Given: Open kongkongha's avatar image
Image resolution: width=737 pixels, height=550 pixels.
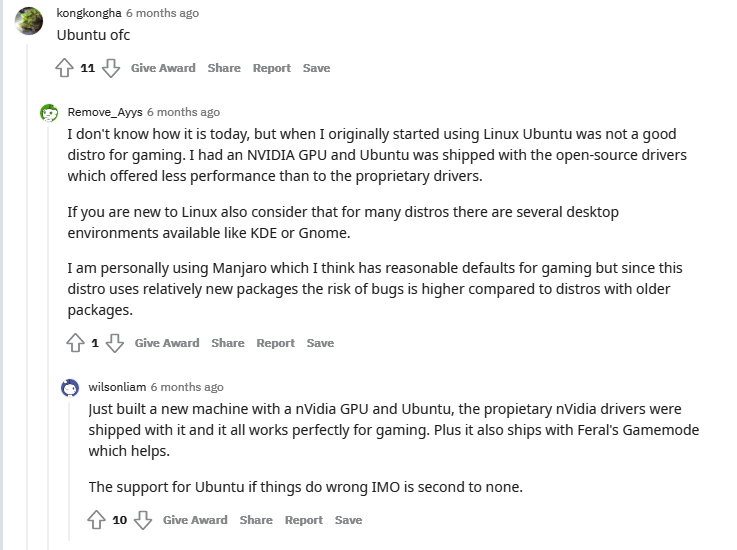Looking at the screenshot, I should pyautogui.click(x=30, y=19).
